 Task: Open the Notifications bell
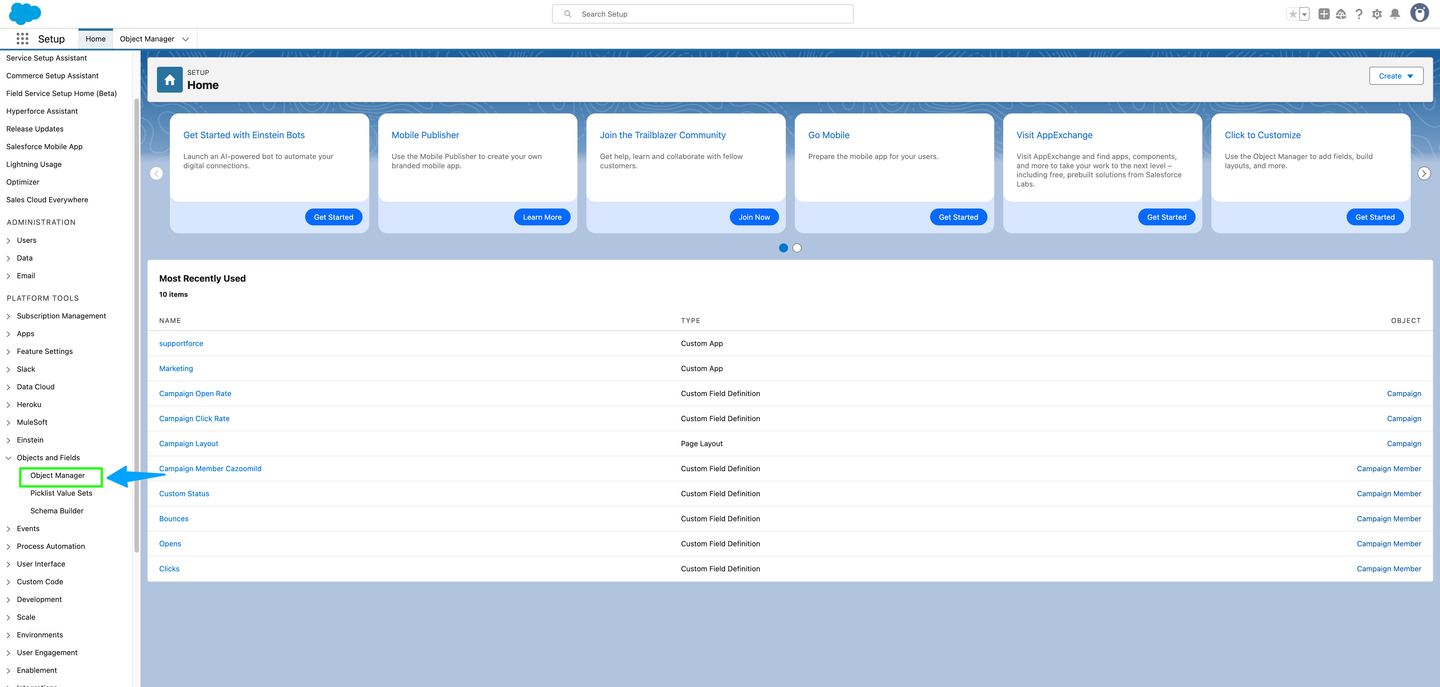coord(1395,14)
